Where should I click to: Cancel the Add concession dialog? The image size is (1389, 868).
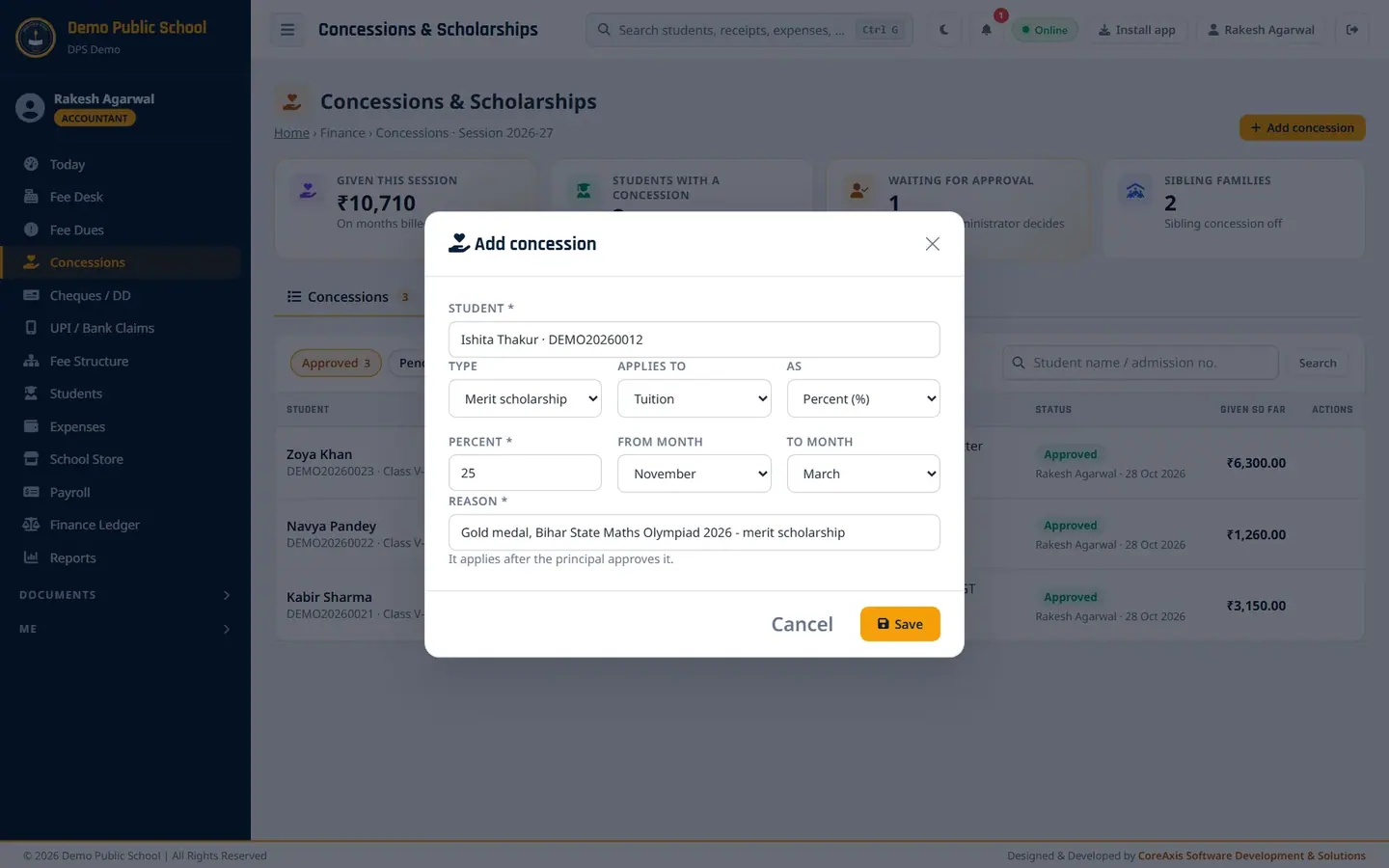tap(802, 624)
